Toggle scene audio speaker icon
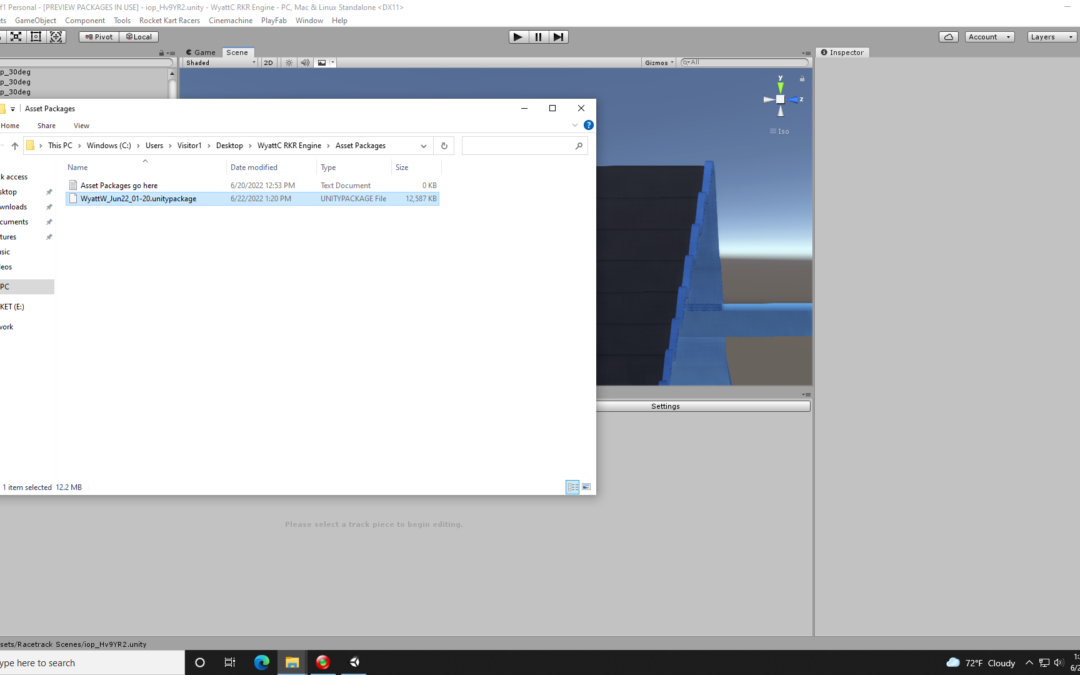This screenshot has width=1080, height=675. [x=305, y=63]
